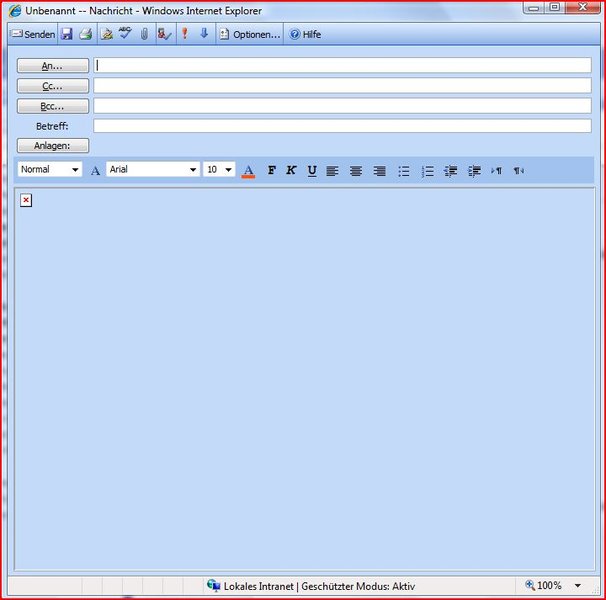
Task: Set low importance with the blue down arrow
Action: click(x=204, y=34)
